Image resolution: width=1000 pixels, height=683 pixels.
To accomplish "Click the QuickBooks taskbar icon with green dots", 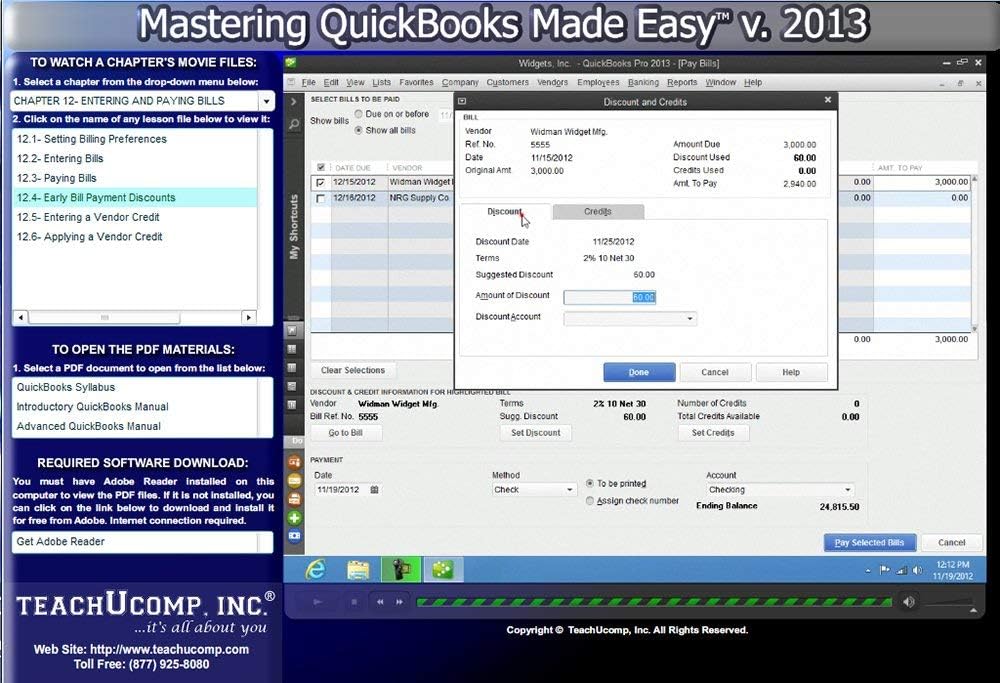I will tap(442, 569).
